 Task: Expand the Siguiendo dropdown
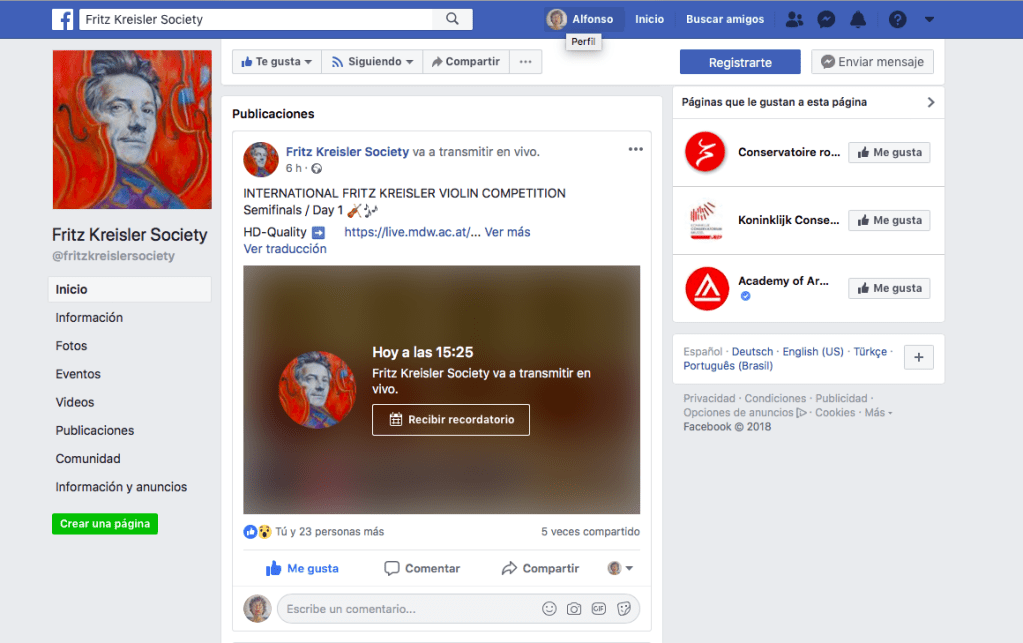coord(372,62)
